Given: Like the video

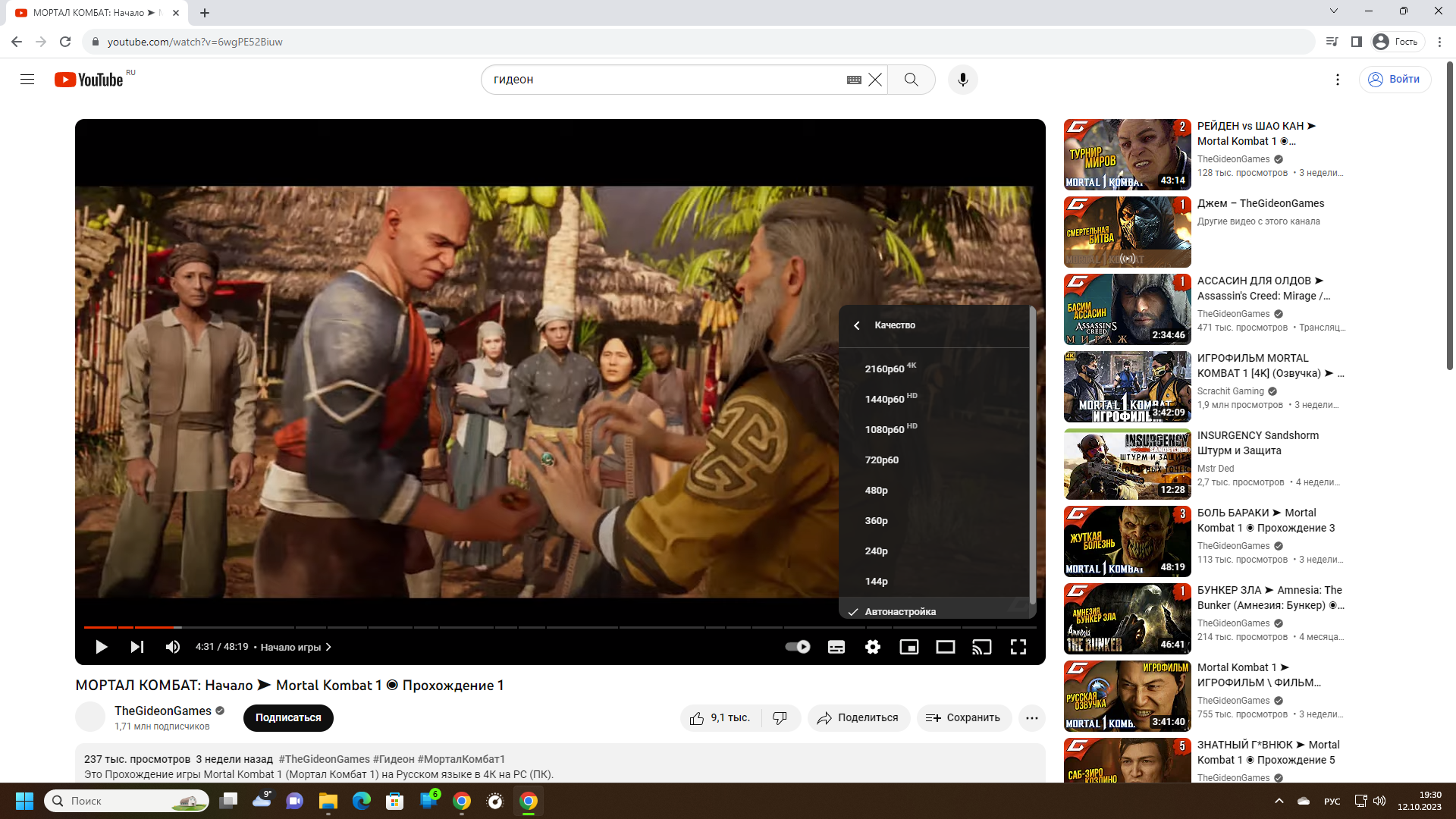Looking at the screenshot, I should click(x=721, y=717).
